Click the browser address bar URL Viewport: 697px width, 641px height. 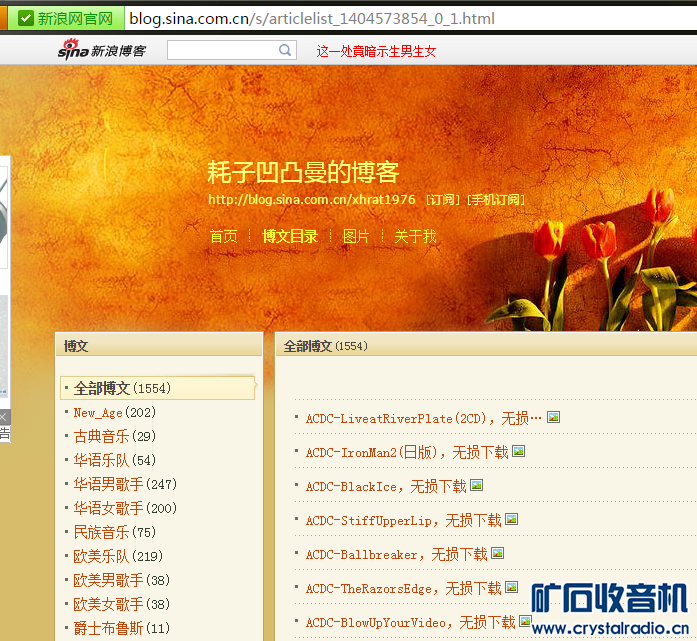[x=312, y=19]
